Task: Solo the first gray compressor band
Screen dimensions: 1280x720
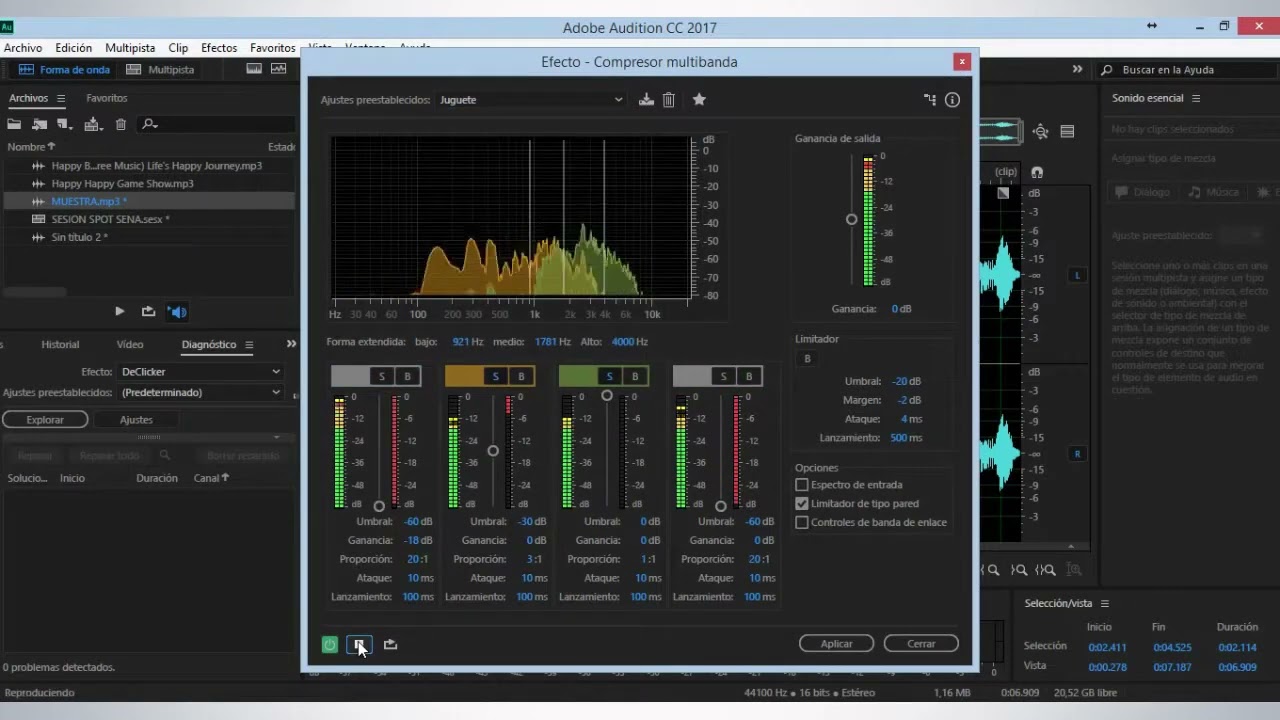Action: point(381,376)
